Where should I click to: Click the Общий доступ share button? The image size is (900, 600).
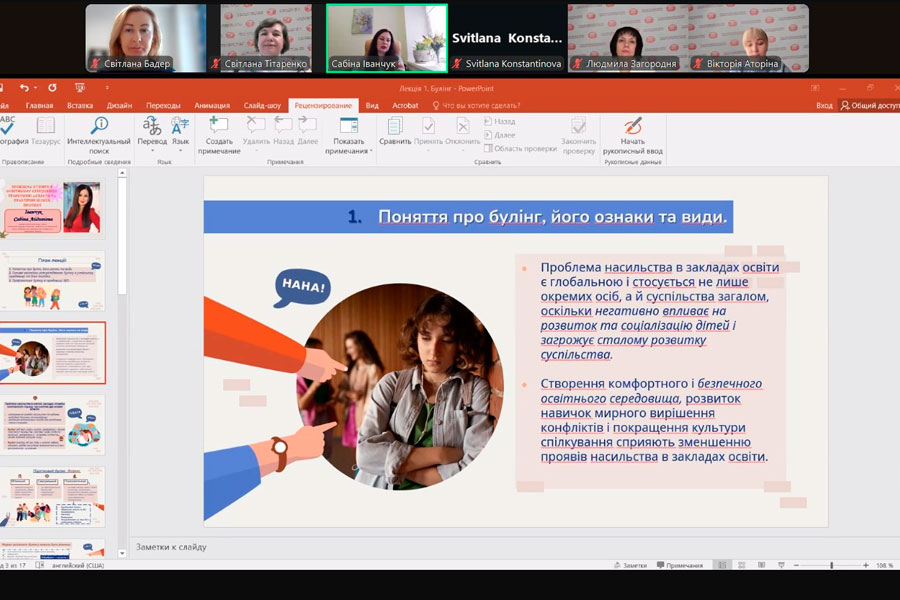tap(869, 105)
